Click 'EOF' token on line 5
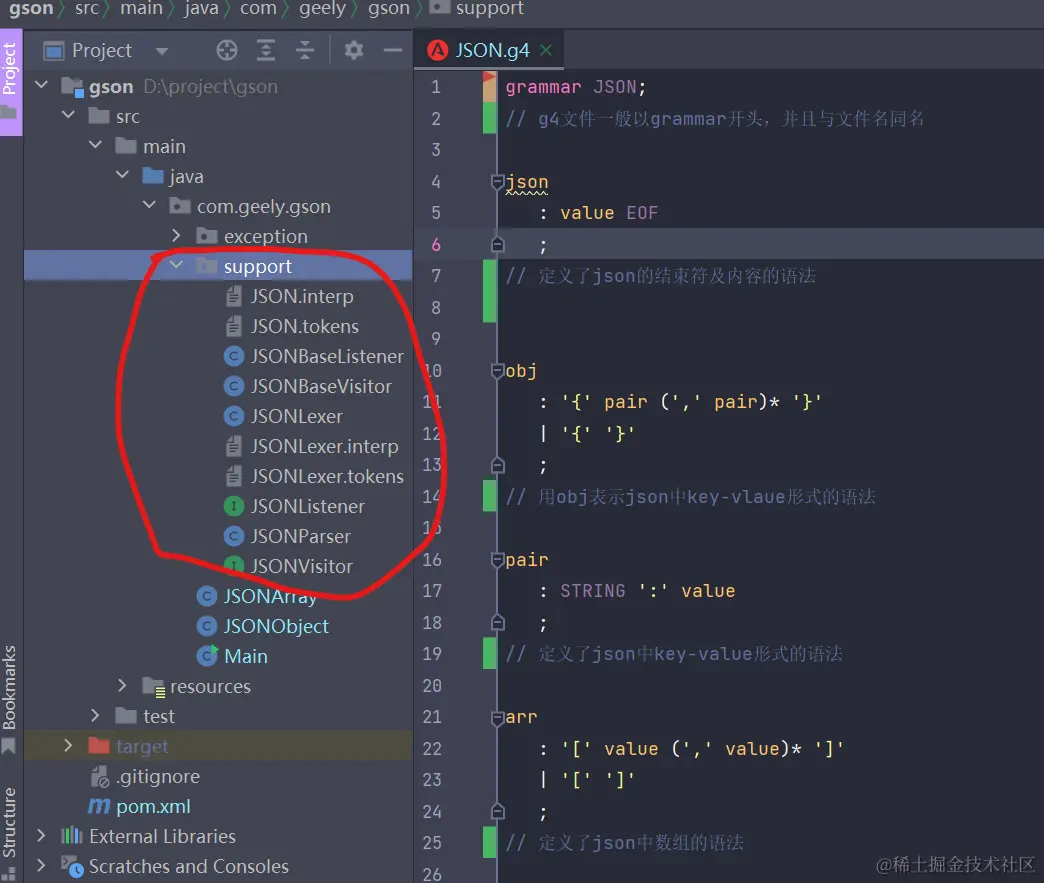This screenshot has height=883, width=1044. coord(642,212)
